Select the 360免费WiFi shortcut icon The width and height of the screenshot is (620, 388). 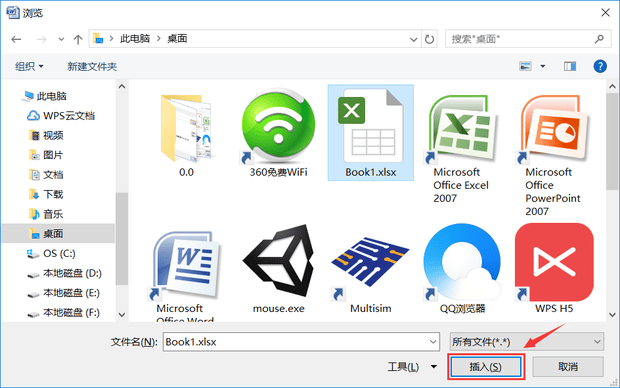coord(278,126)
